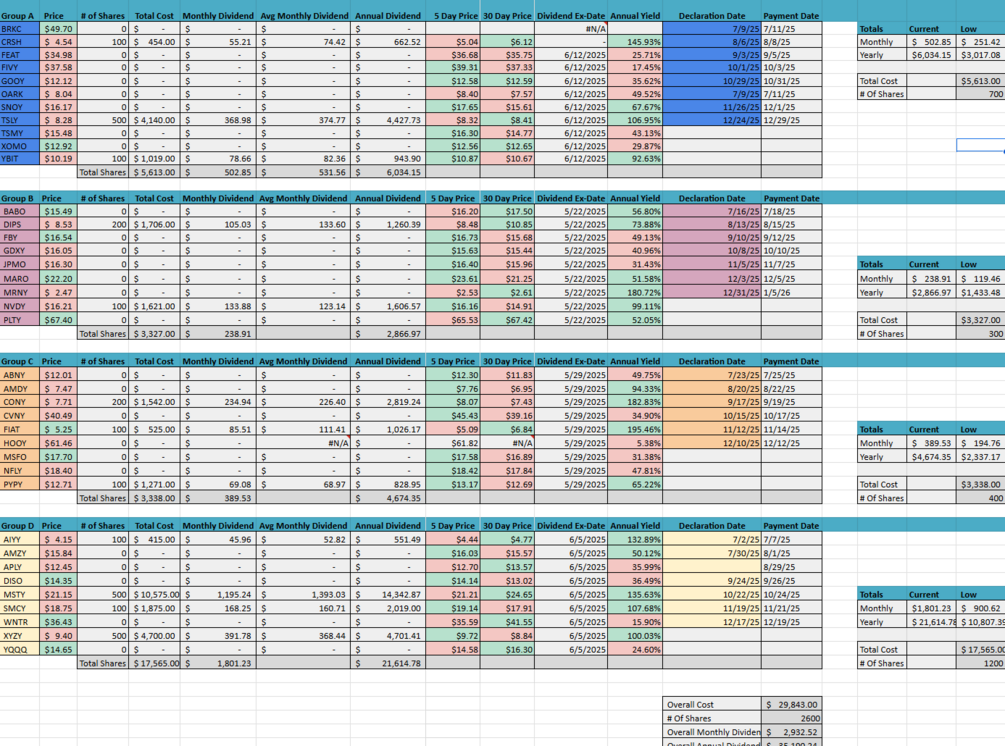Select the #N/A cell in BRKC row
The width and height of the screenshot is (1005, 746).
click(x=571, y=29)
